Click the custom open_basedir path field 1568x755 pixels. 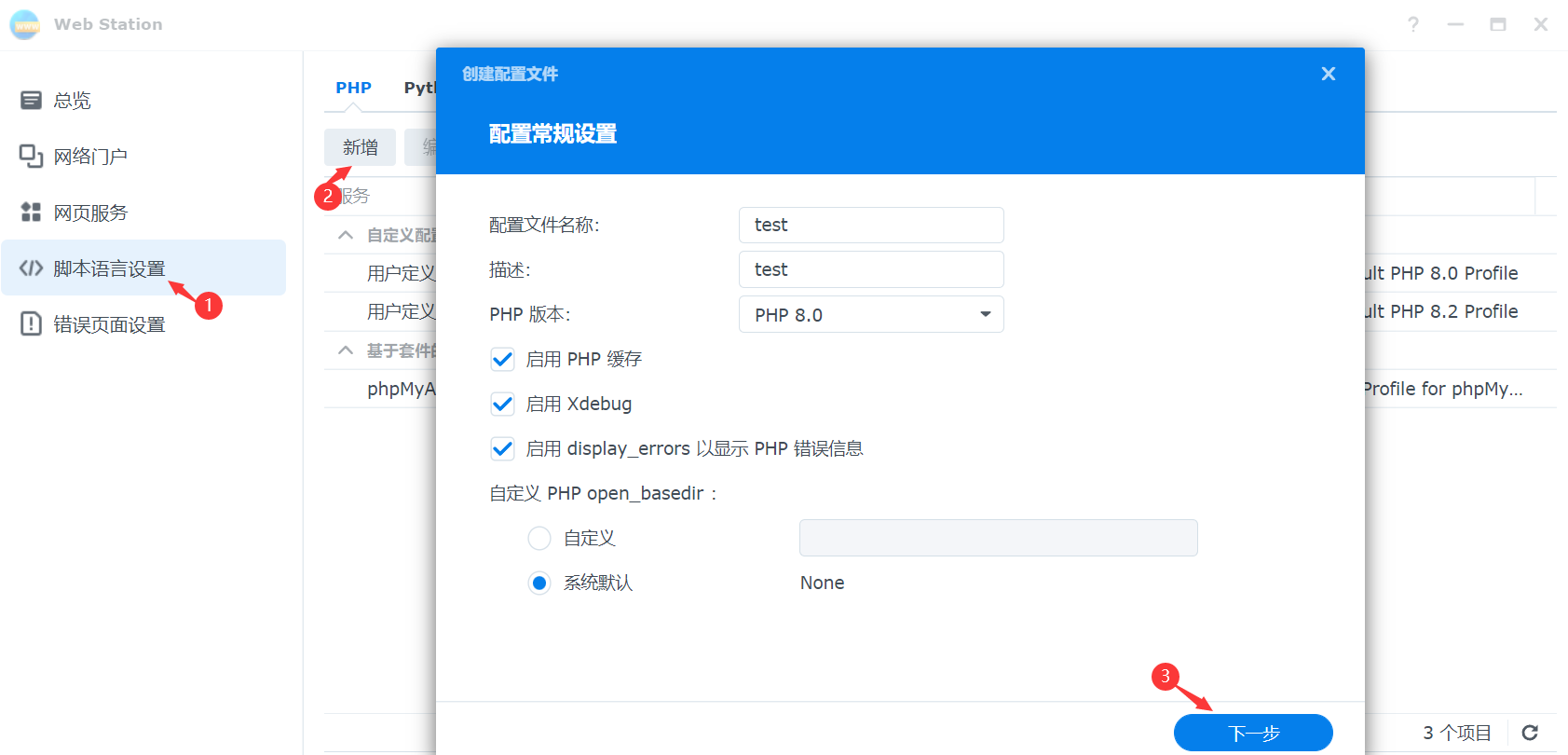pyautogui.click(x=998, y=538)
